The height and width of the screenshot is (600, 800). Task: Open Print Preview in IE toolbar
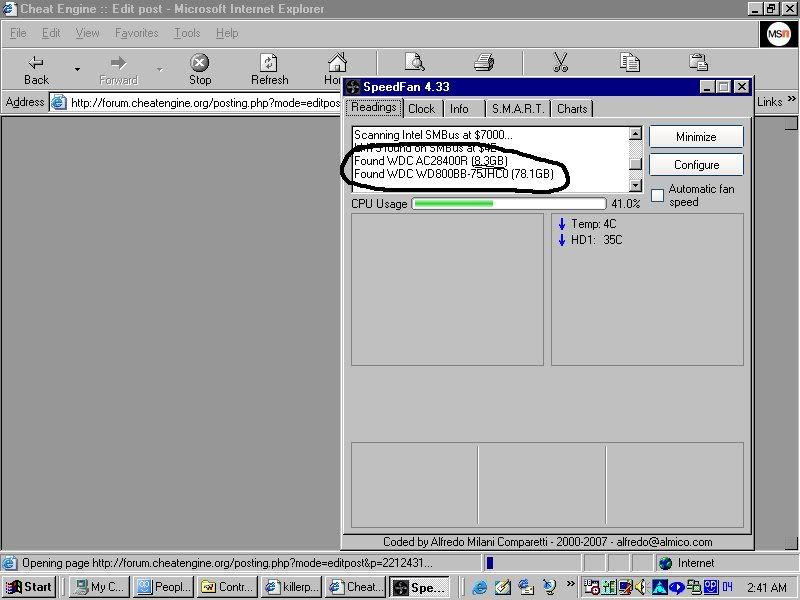pyautogui.click(x=415, y=62)
